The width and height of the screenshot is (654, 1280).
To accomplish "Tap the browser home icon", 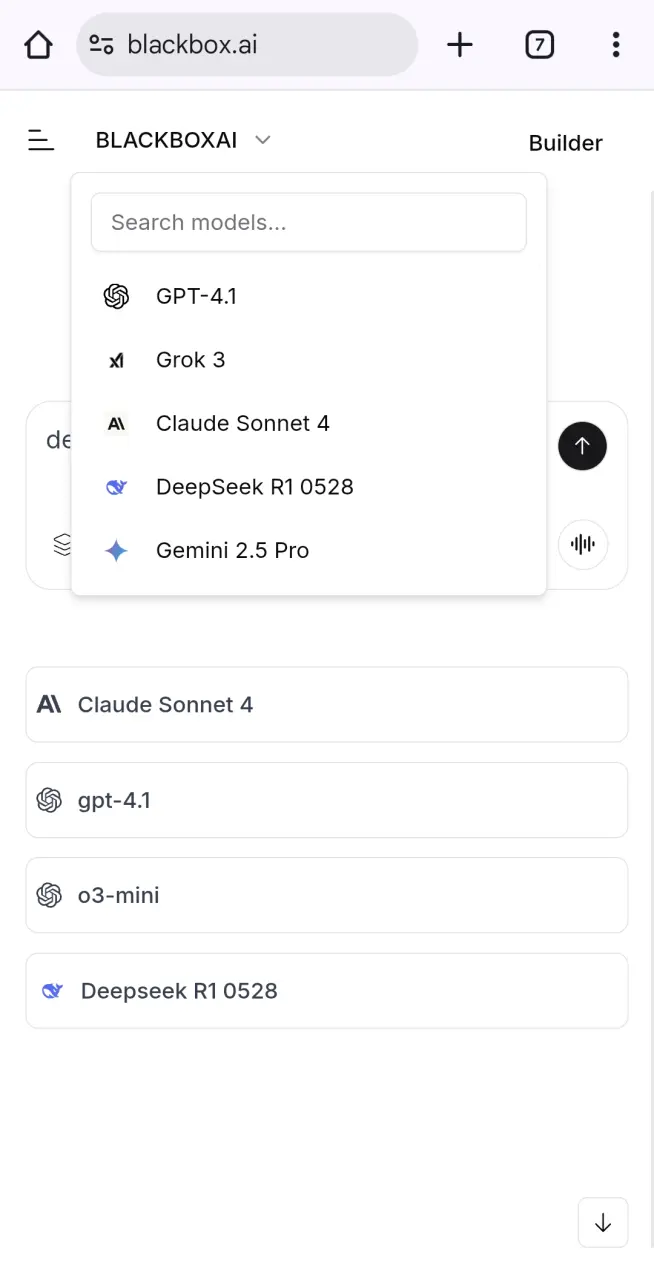I will point(38,44).
